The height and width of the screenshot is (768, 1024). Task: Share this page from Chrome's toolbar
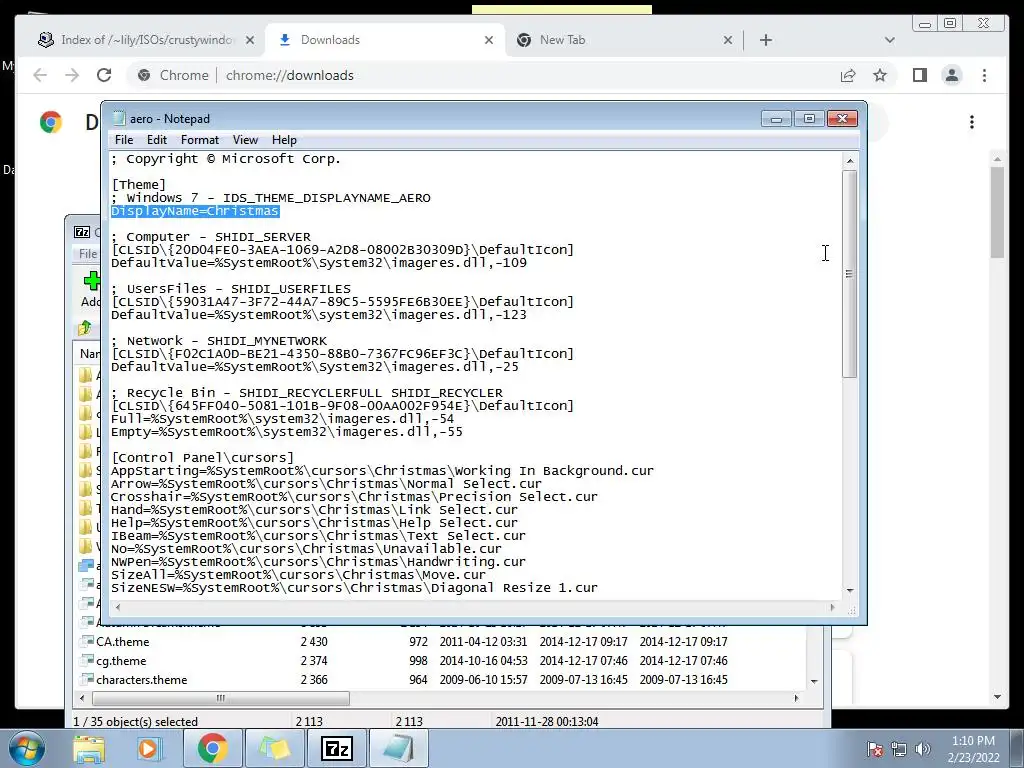tap(848, 75)
